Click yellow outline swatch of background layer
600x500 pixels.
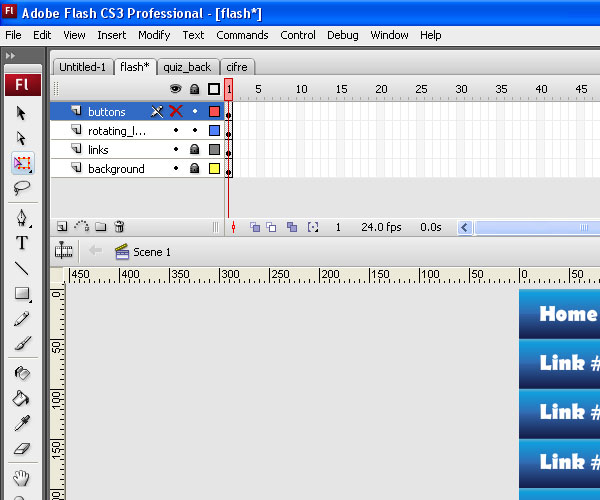(x=214, y=168)
